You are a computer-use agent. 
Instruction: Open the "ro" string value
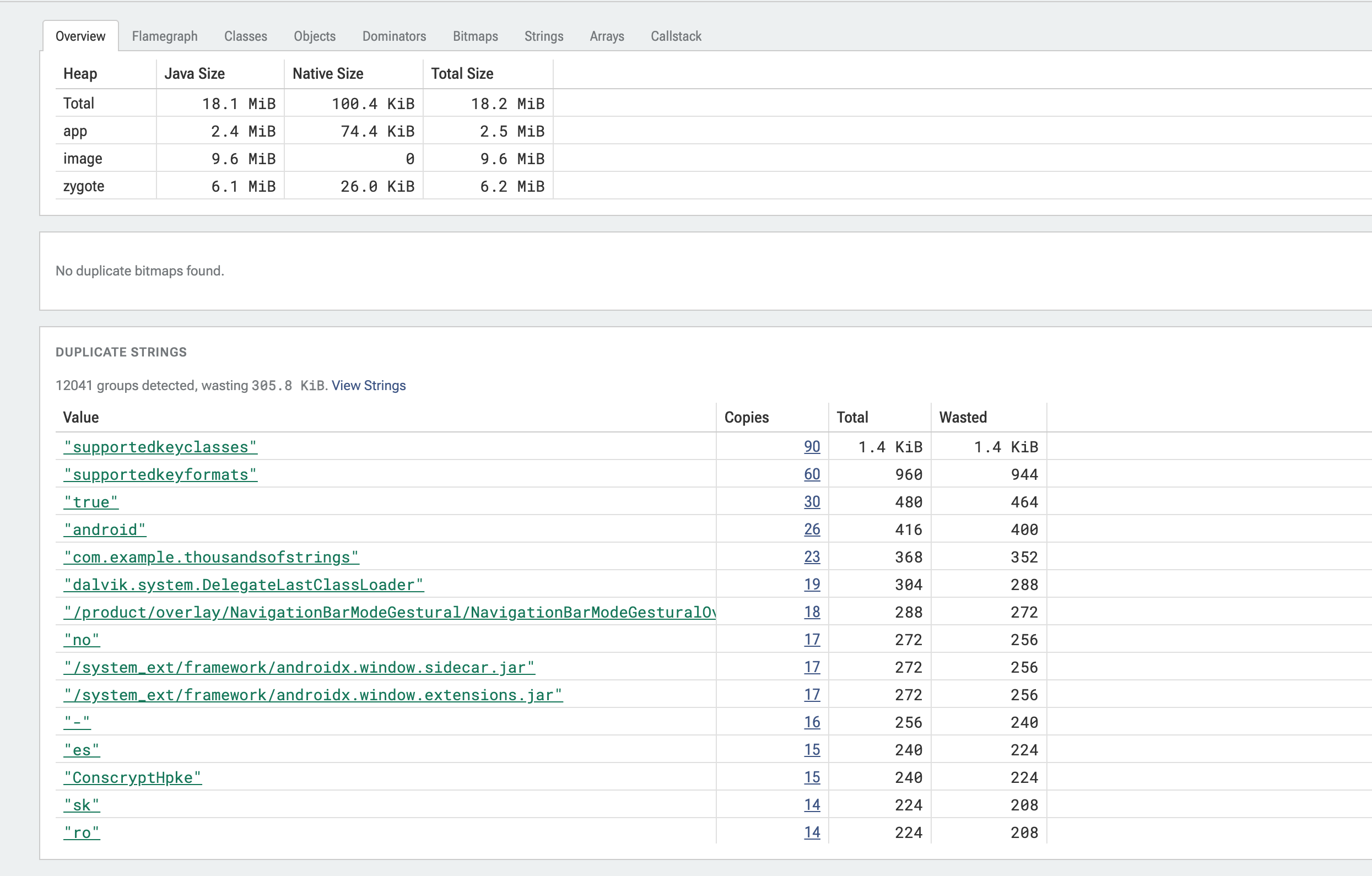(82, 832)
